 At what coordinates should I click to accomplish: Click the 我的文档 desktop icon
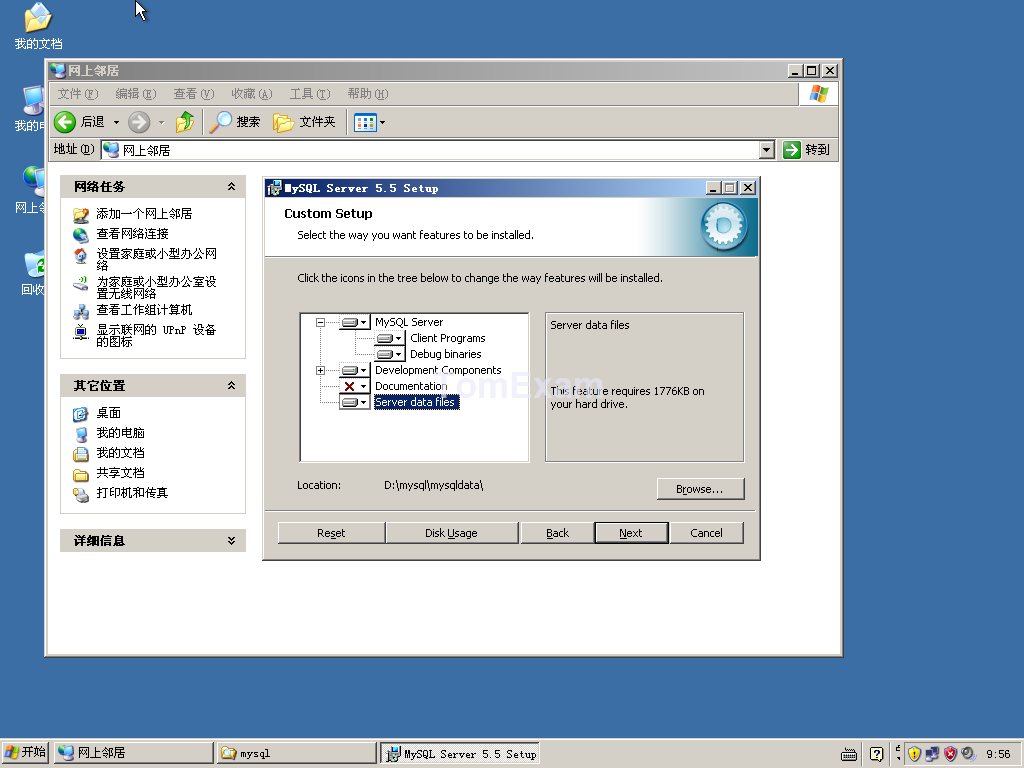coord(38,26)
